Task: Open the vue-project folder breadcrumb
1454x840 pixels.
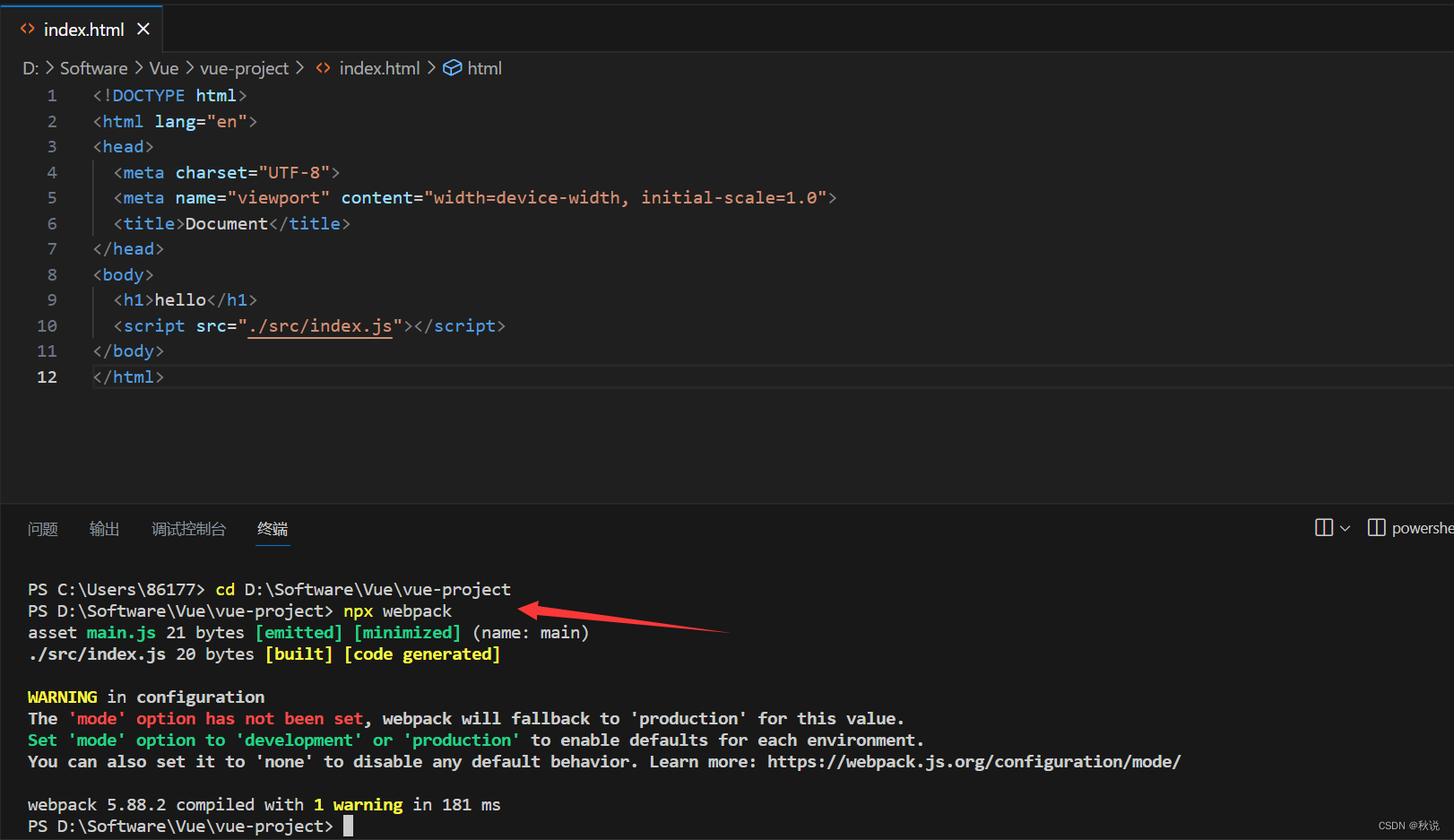Action: pos(244,68)
